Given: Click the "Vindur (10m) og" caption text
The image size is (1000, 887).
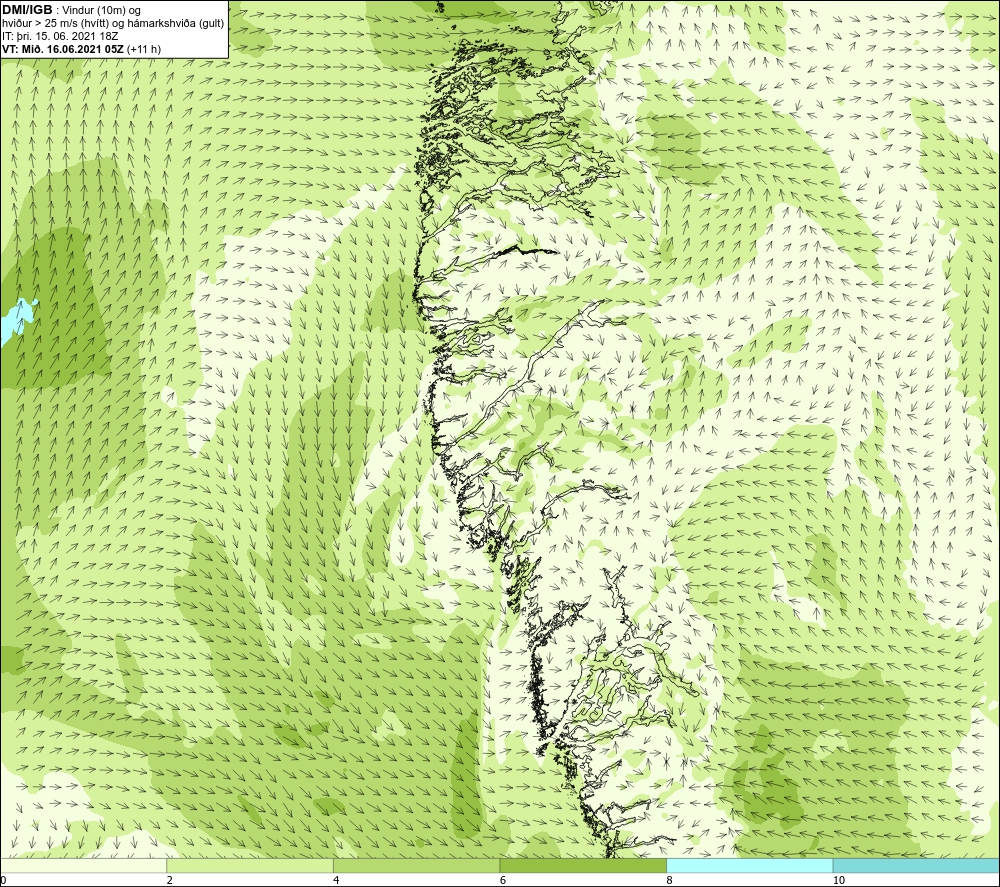Looking at the screenshot, I should point(101,11).
